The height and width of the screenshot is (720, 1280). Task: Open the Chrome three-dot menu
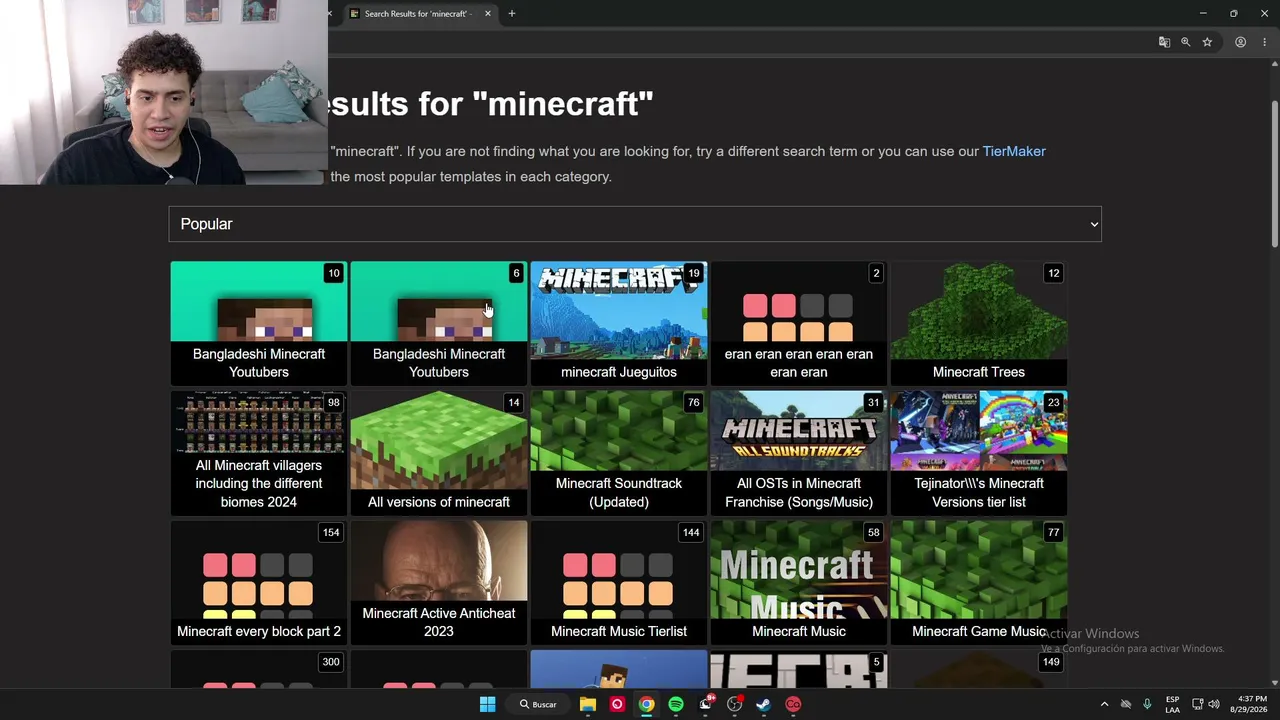(x=1264, y=42)
